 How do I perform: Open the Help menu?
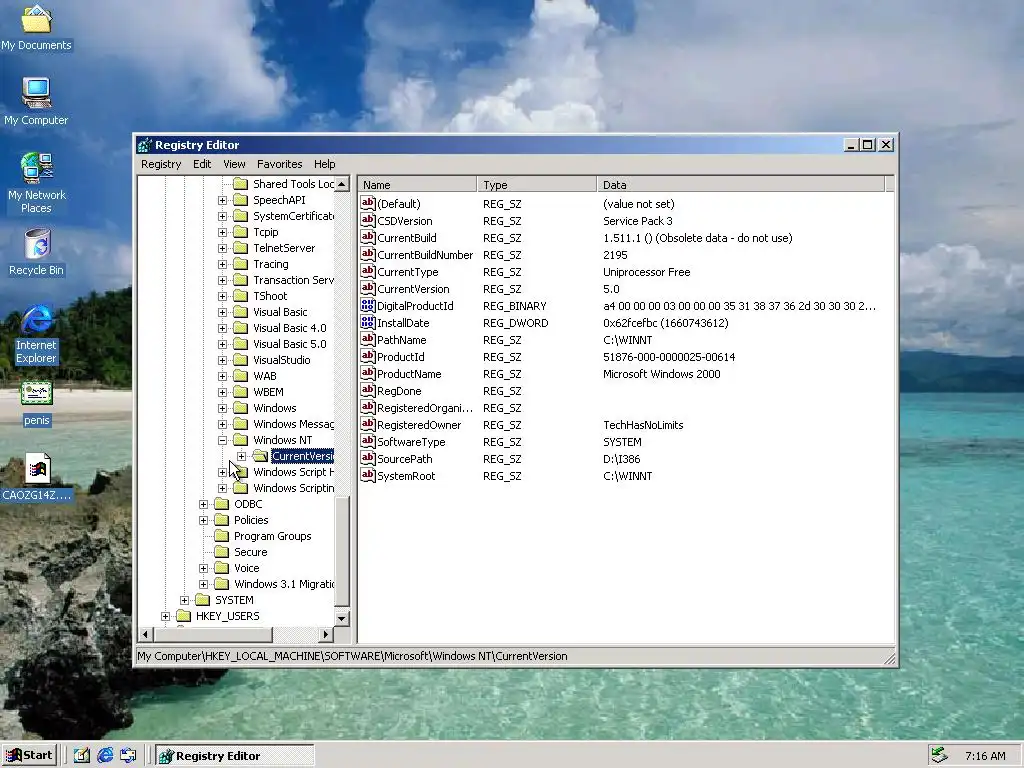tap(325, 164)
